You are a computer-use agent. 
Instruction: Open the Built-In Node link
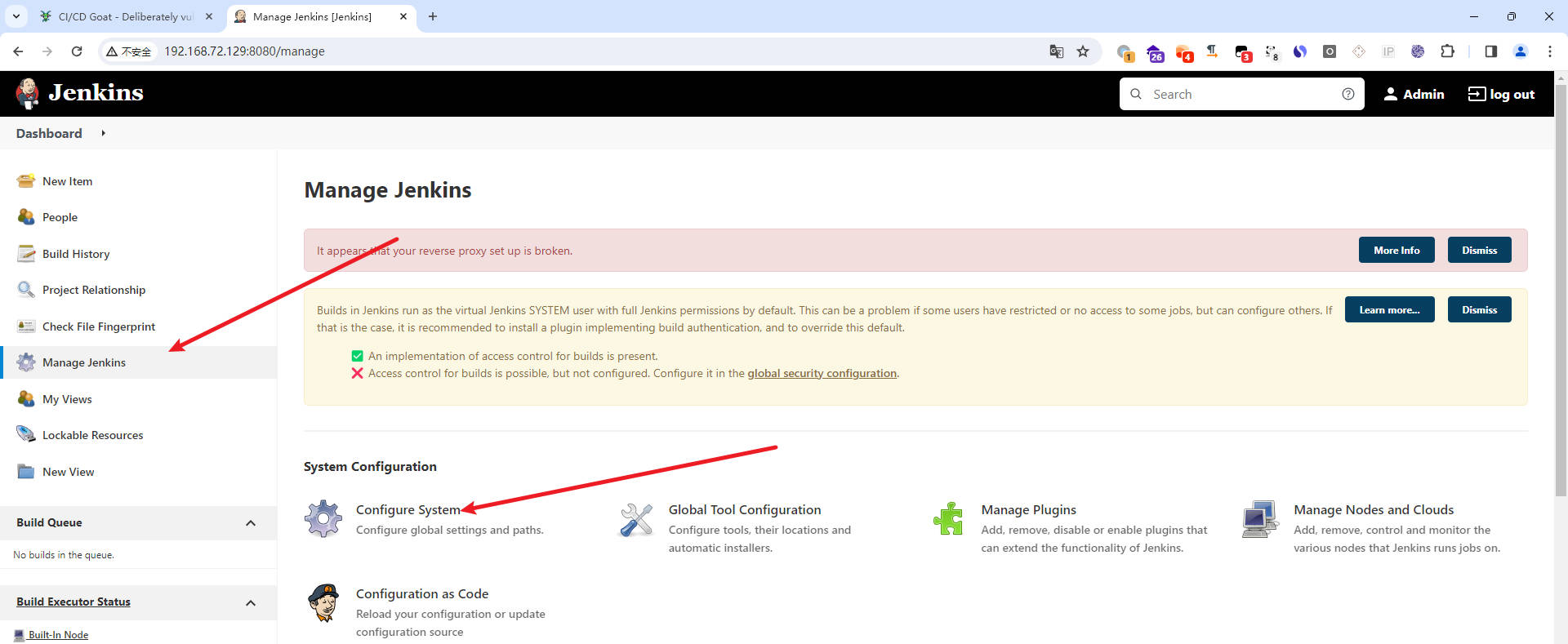click(x=58, y=635)
